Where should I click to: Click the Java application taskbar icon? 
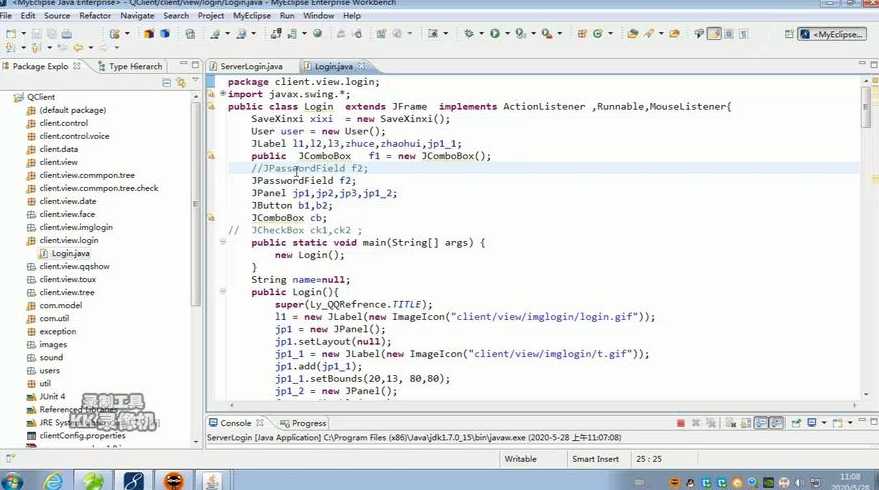click(212, 481)
